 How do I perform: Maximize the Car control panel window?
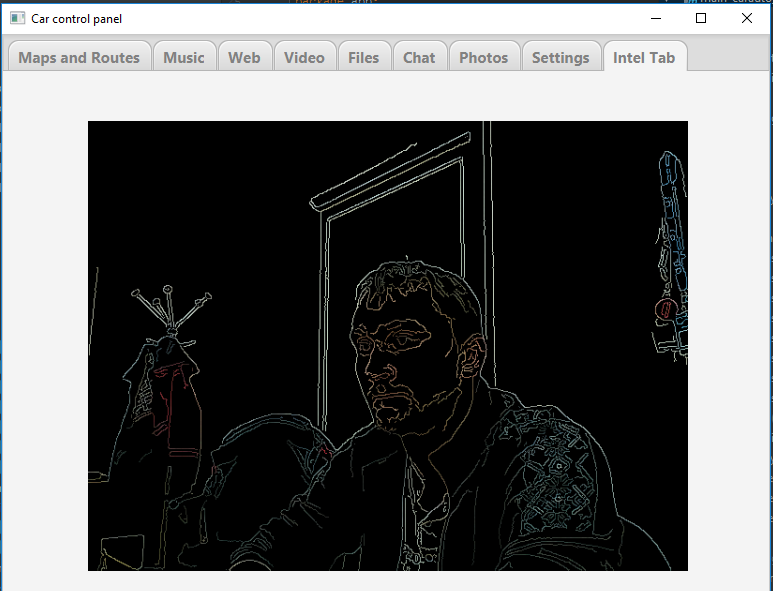point(701,19)
